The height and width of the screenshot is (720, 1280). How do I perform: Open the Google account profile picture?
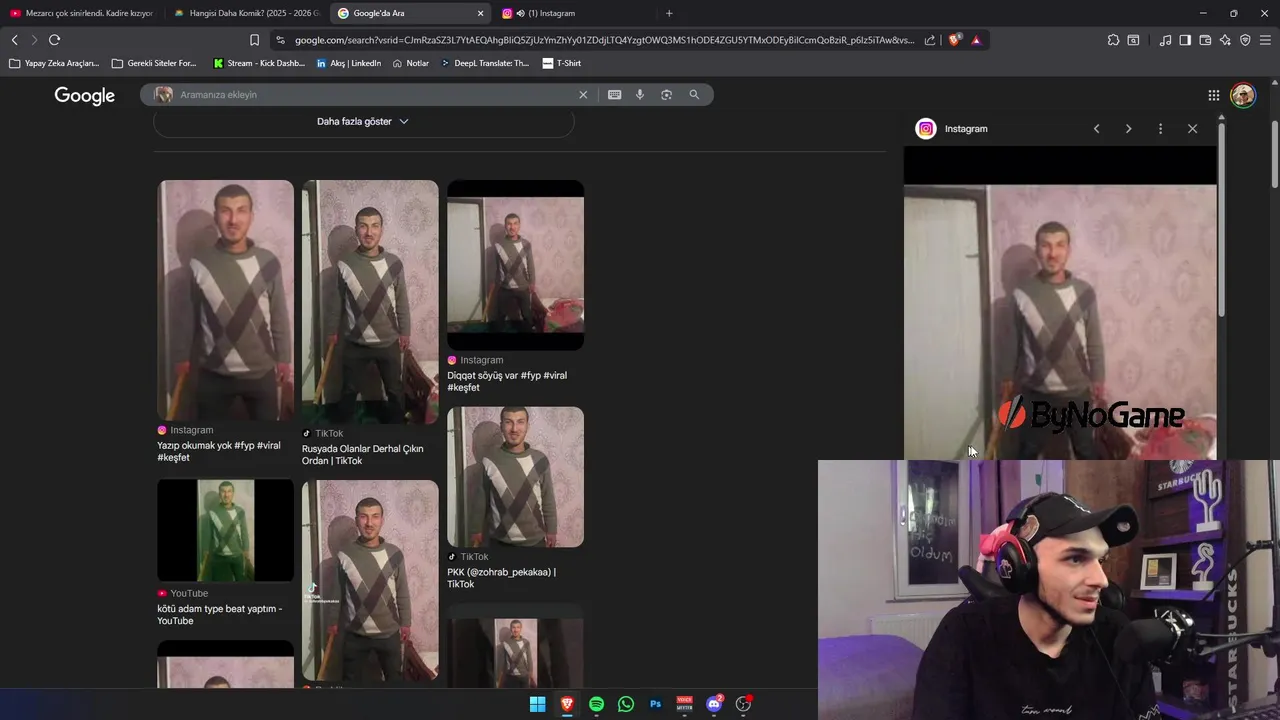coord(1243,95)
